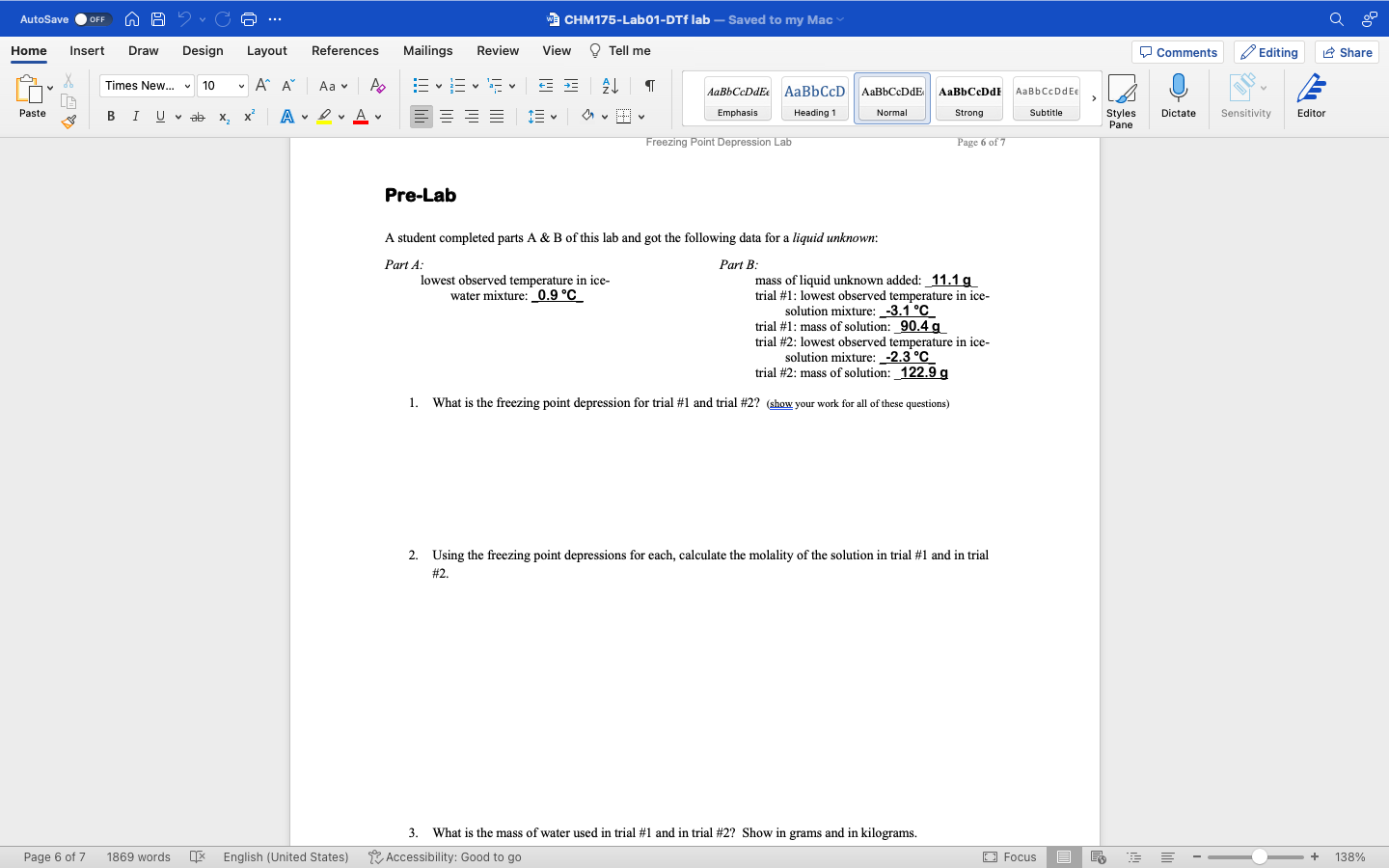The image size is (1389, 868).
Task: Click the red font color swatch
Action: tap(361, 117)
